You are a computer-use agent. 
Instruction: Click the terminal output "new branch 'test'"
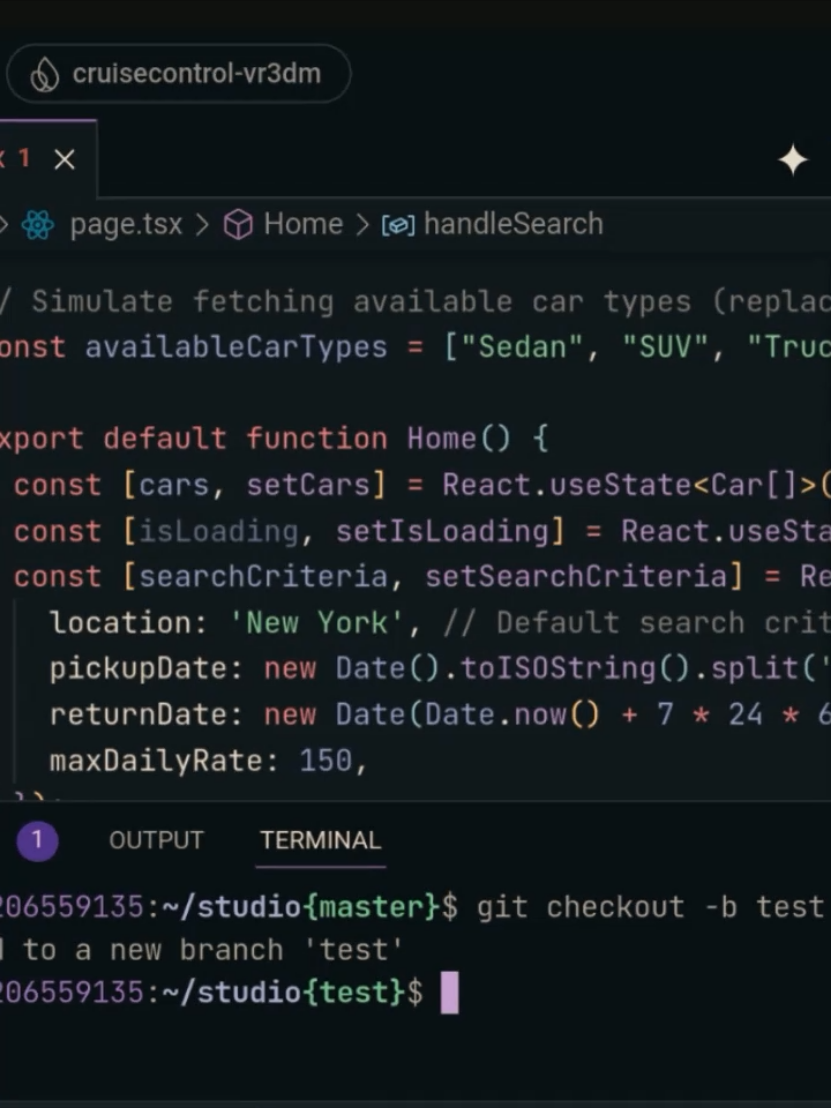point(256,950)
